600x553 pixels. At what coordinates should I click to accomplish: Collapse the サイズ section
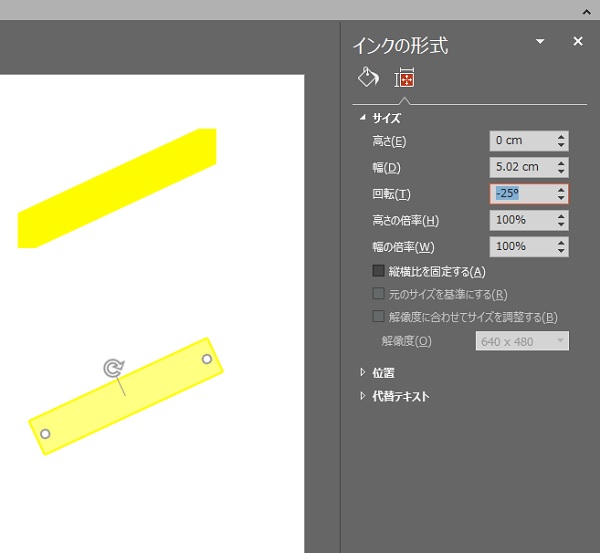[363, 117]
